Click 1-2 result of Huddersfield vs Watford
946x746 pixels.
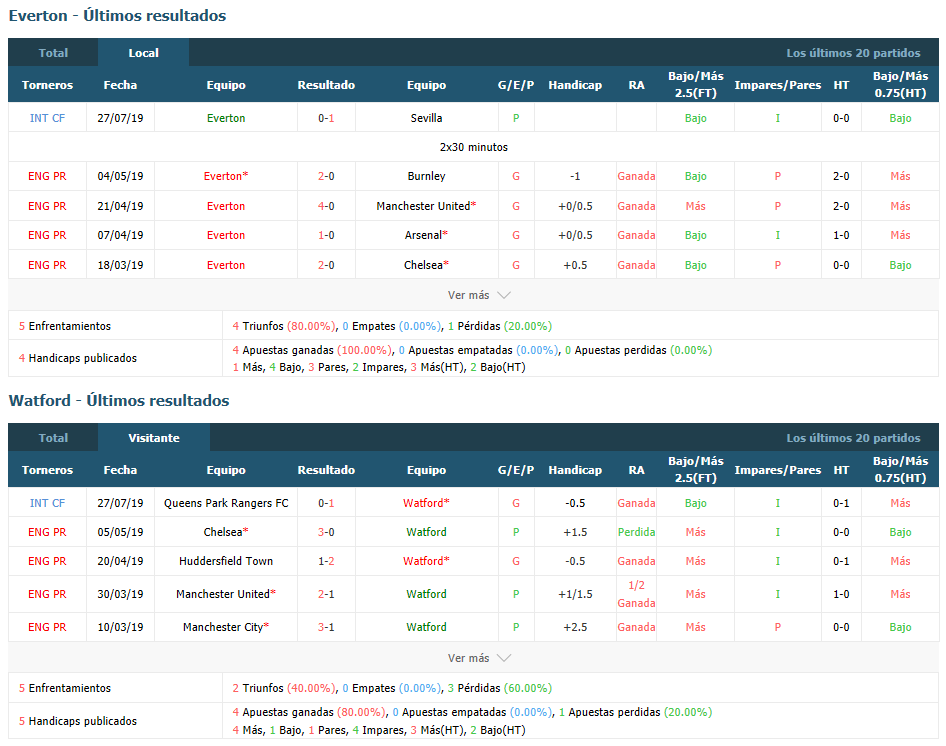point(326,561)
